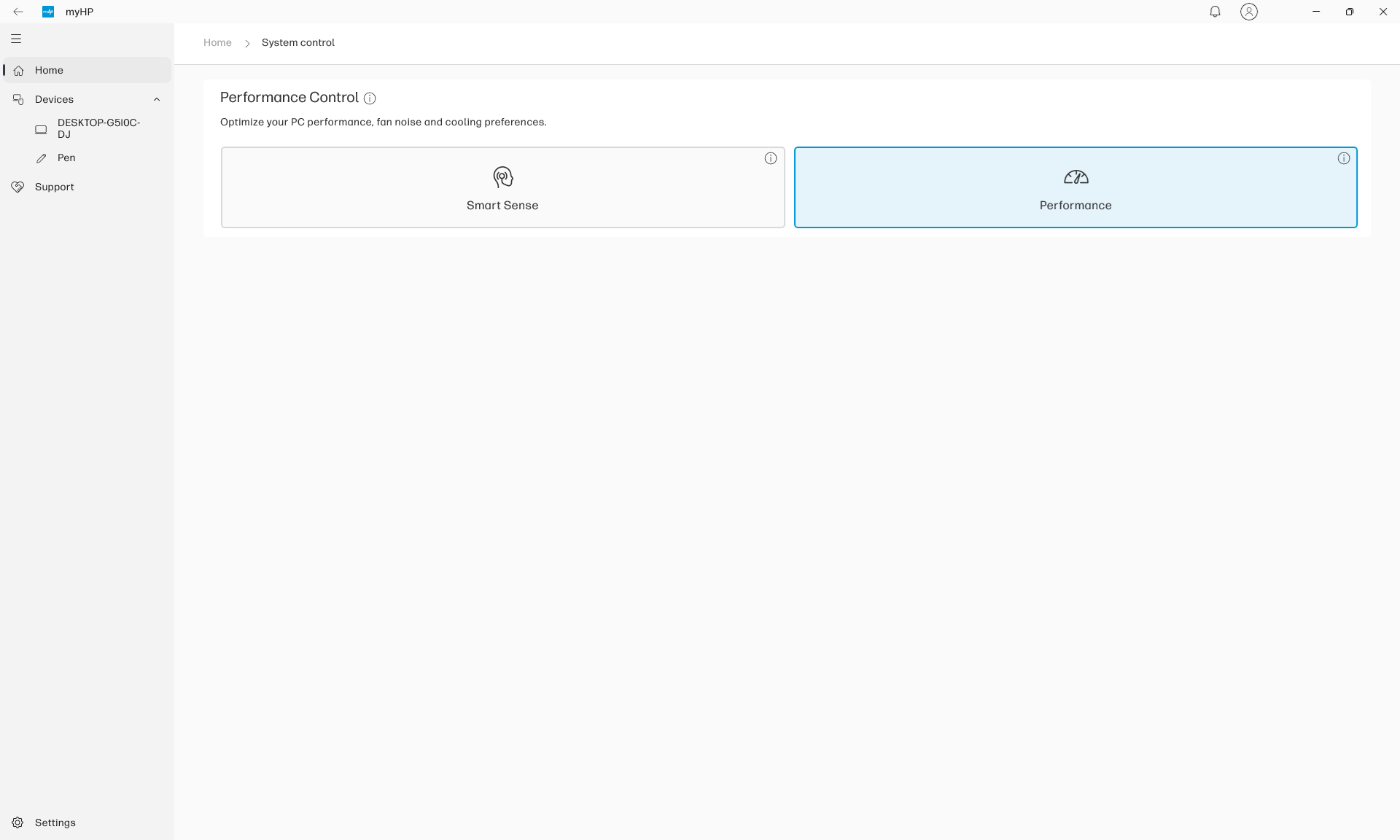
Task: Open the Pen device page
Action: click(x=66, y=157)
